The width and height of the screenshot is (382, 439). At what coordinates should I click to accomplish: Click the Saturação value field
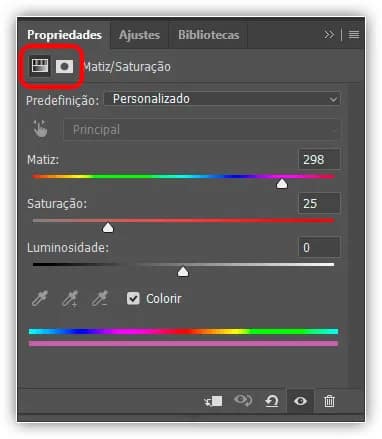(x=319, y=203)
